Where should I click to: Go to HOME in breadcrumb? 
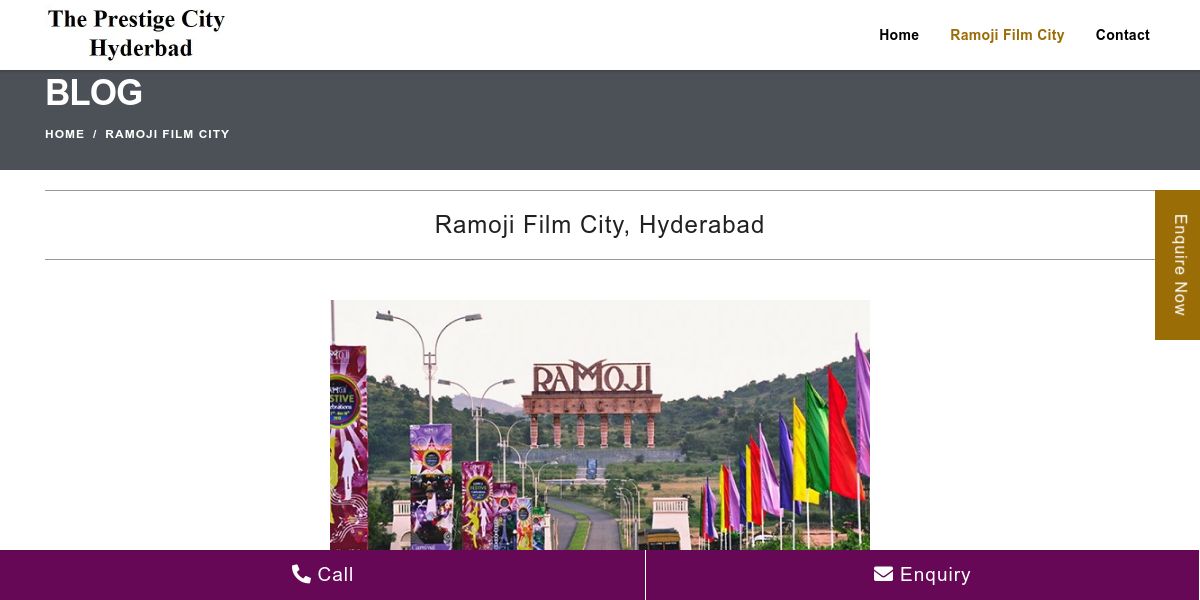pyautogui.click(x=65, y=134)
